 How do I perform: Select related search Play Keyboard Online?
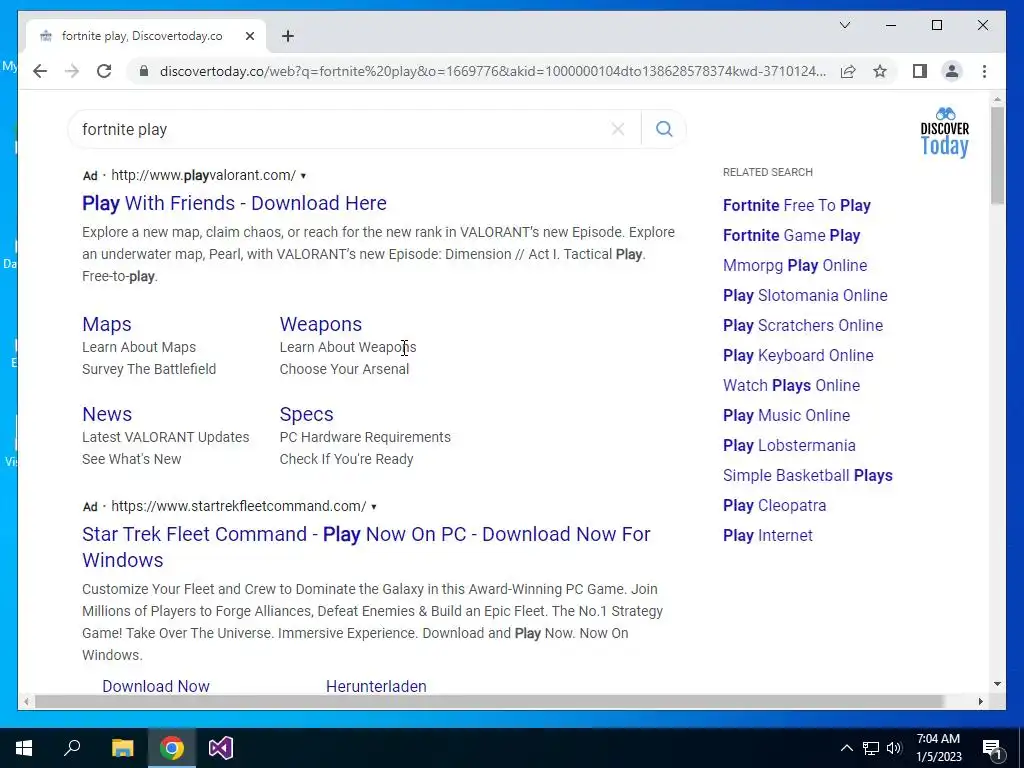(x=798, y=355)
